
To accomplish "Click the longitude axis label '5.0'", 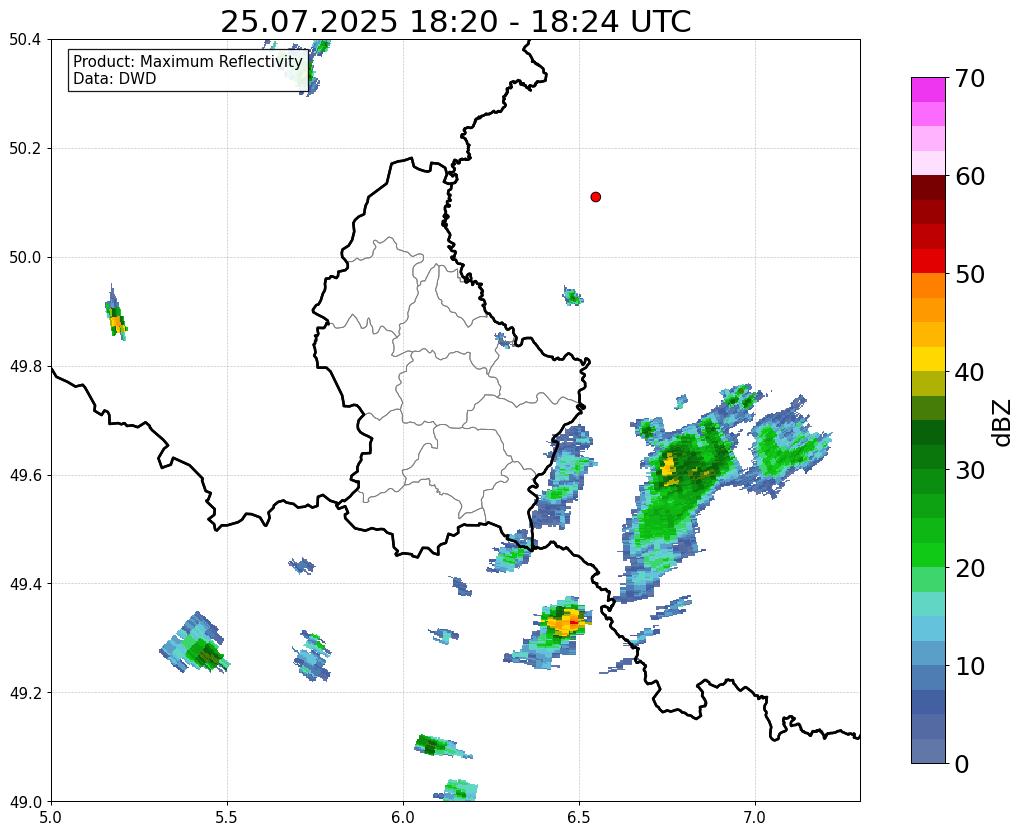I will tap(51, 818).
